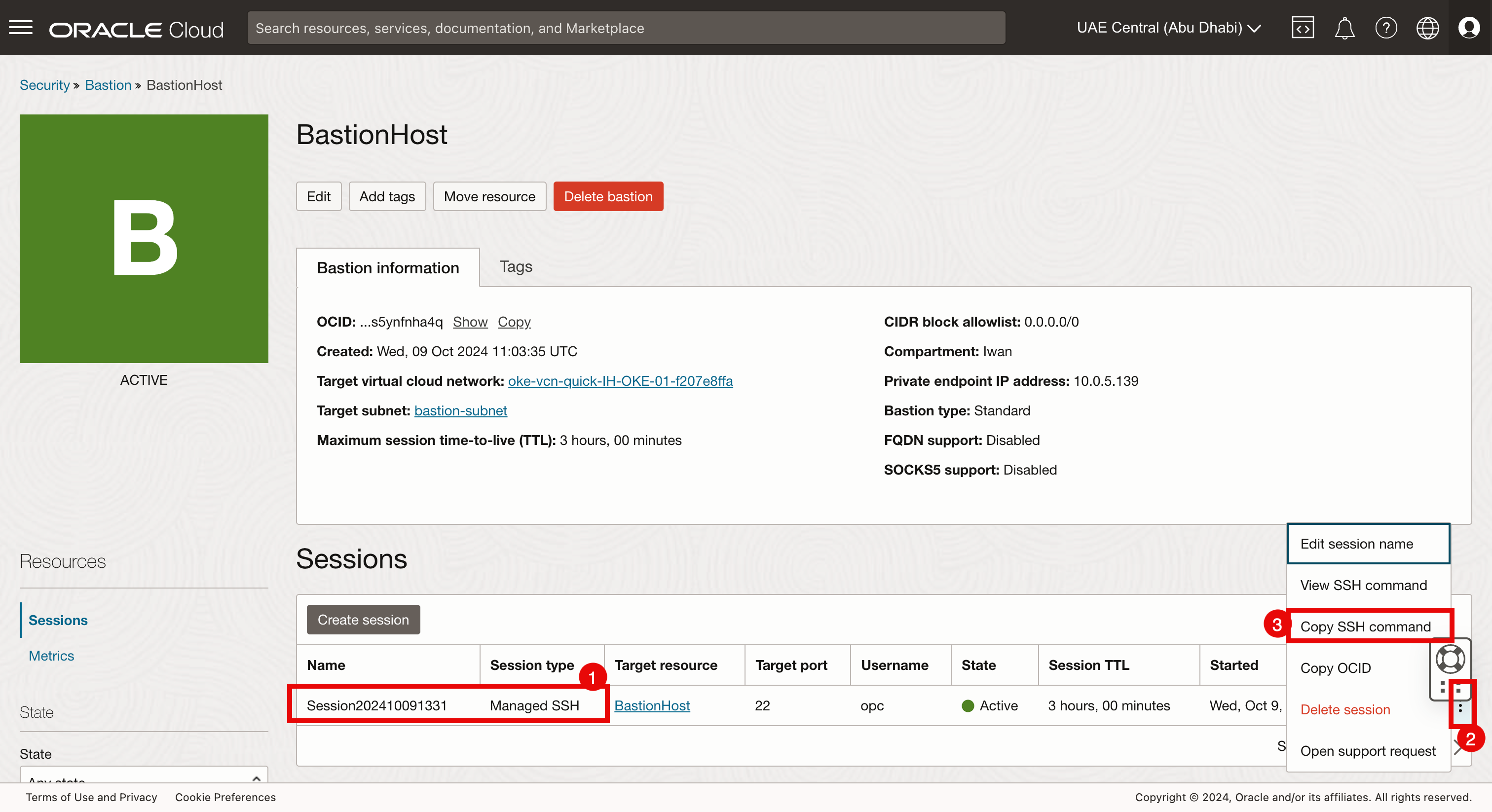Click Show next to the OCID
This screenshot has width=1492, height=812.
470,322
